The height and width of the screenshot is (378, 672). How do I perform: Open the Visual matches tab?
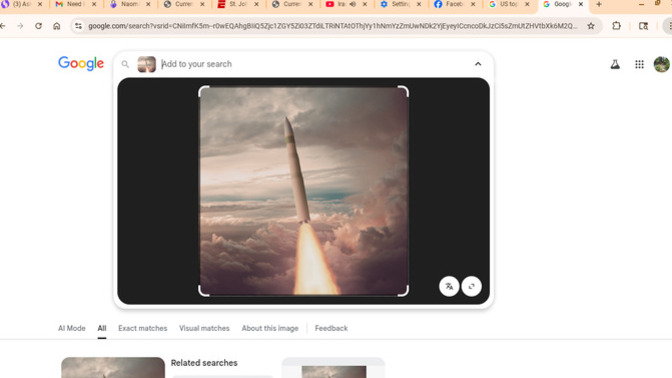(204, 328)
